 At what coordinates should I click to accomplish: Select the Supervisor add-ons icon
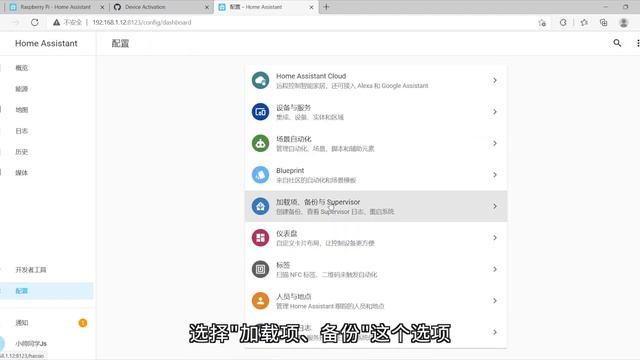pyautogui.click(x=260, y=206)
